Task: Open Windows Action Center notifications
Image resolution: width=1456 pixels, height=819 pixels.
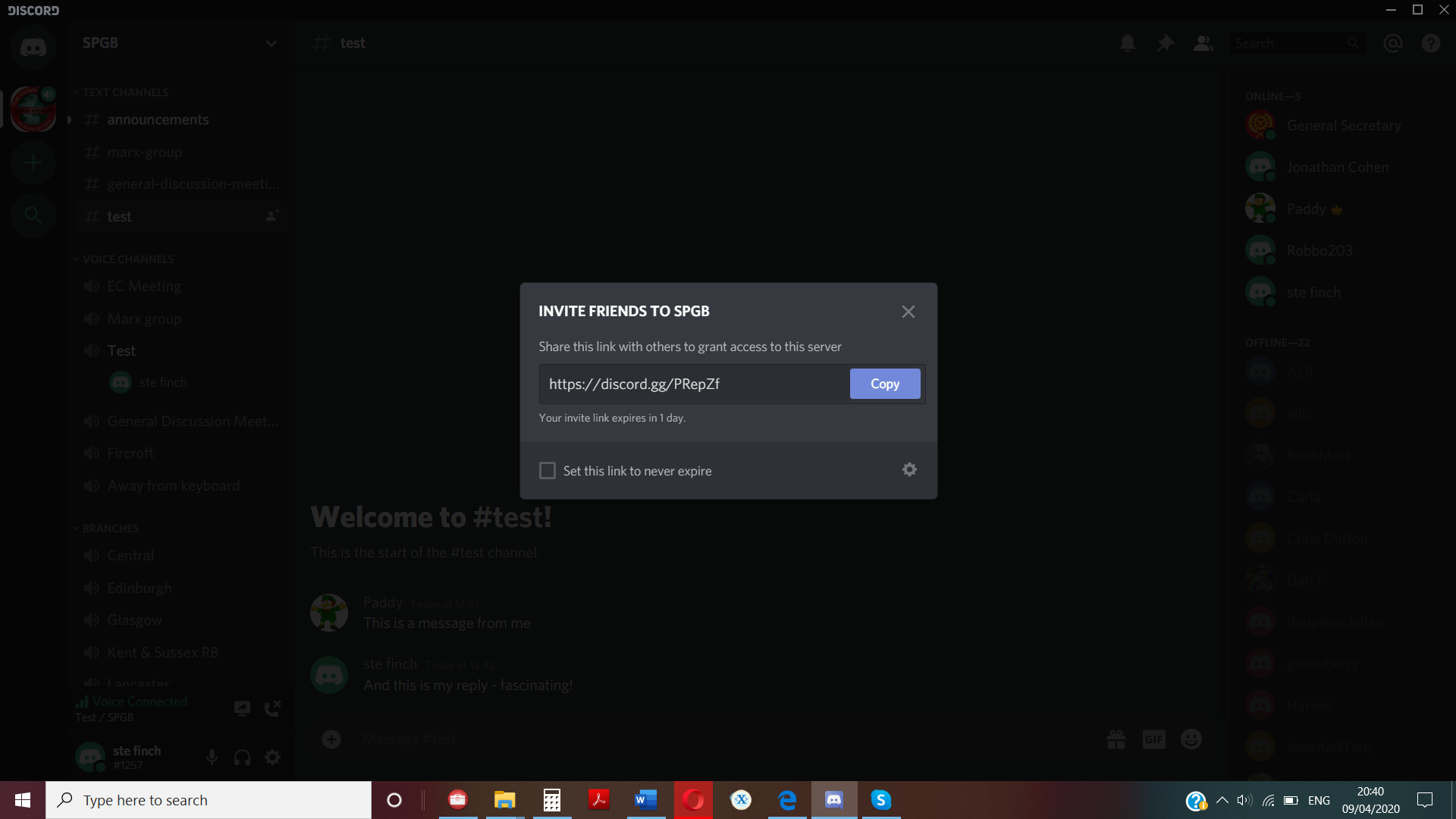Action: pos(1425,800)
